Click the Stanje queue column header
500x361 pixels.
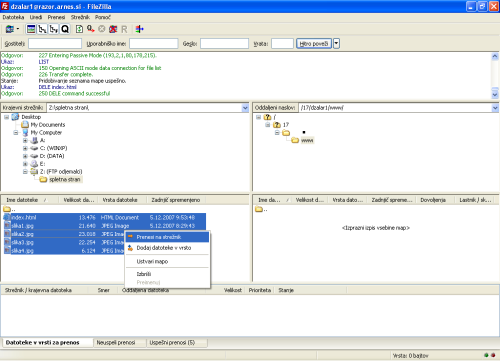(310, 290)
